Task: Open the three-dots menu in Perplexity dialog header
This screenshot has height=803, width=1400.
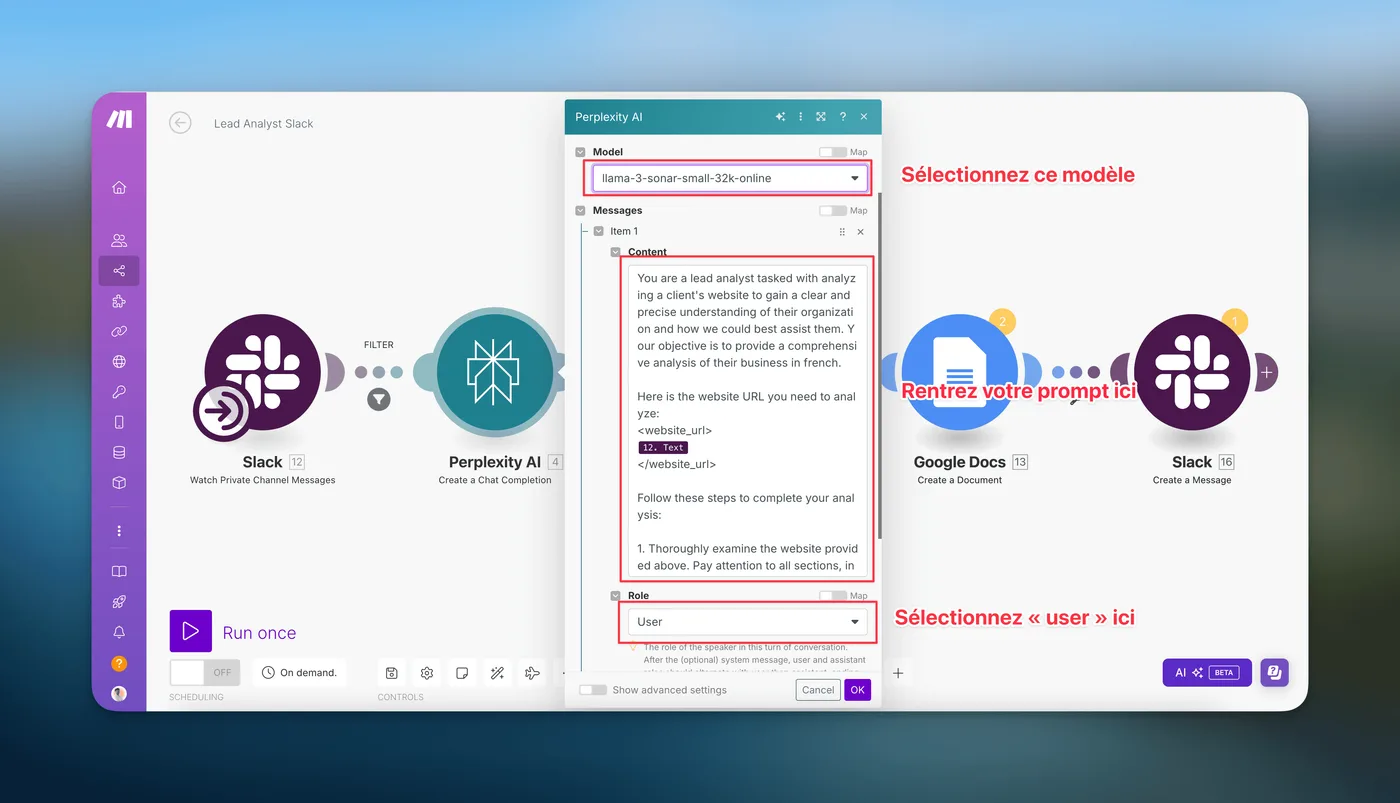Action: click(x=800, y=117)
